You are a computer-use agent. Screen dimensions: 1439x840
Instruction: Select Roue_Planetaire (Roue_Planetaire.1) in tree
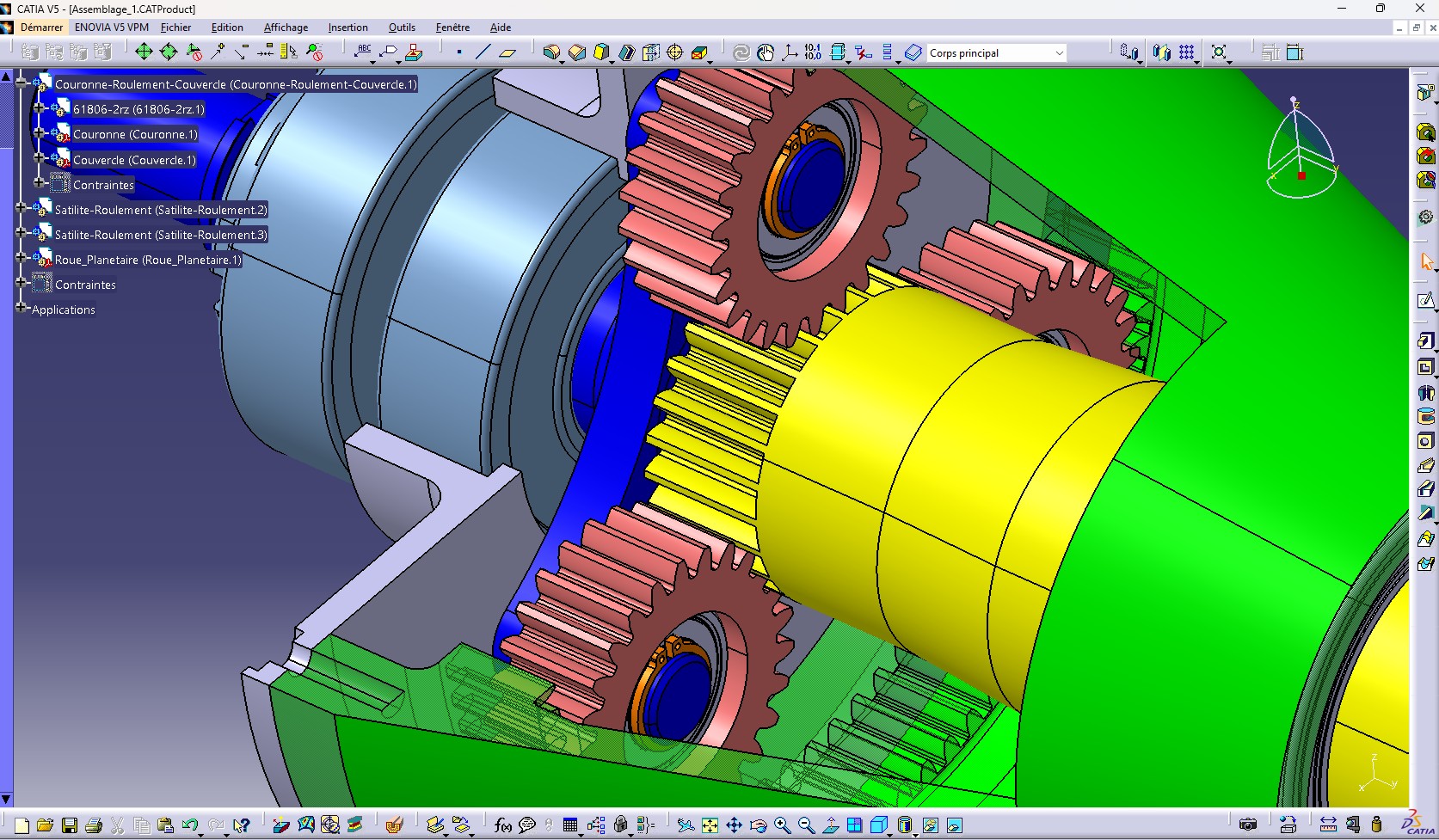pyautogui.click(x=148, y=260)
